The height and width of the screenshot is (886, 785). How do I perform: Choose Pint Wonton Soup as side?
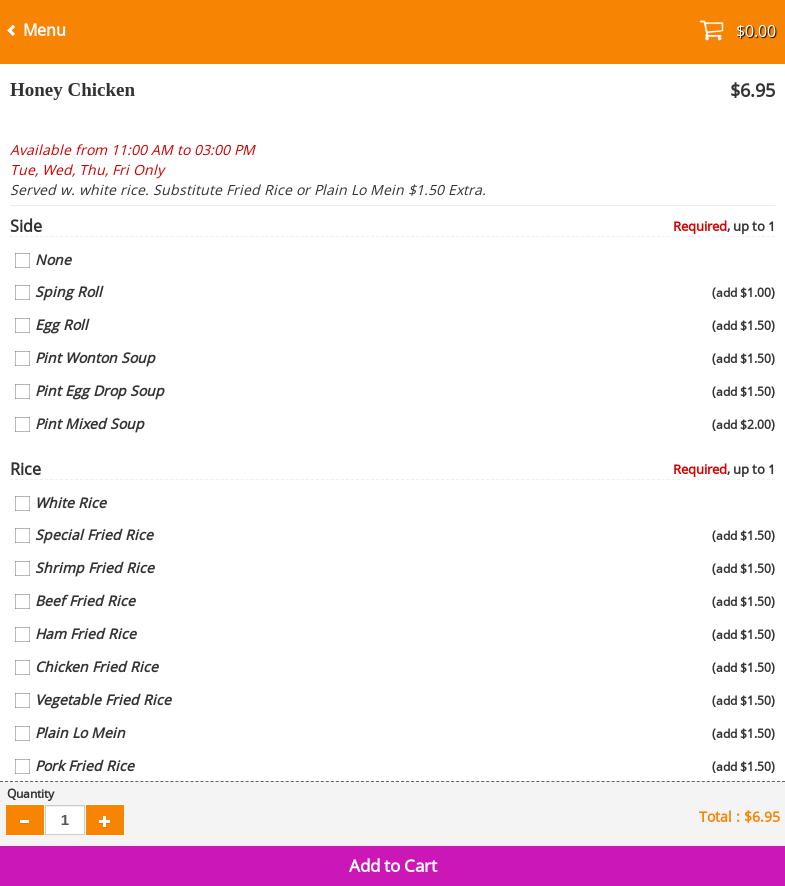pos(22,359)
